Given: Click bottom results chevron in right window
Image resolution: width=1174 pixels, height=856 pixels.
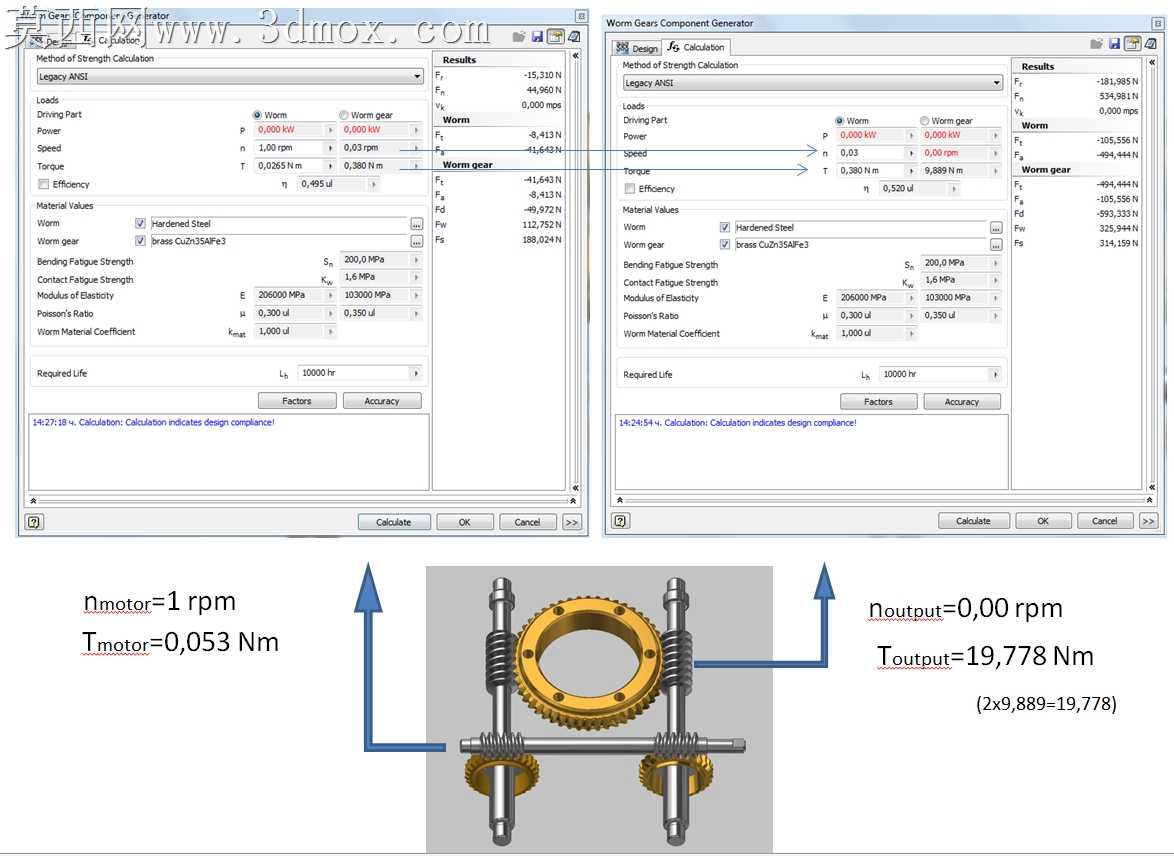Looking at the screenshot, I should click(1152, 487).
